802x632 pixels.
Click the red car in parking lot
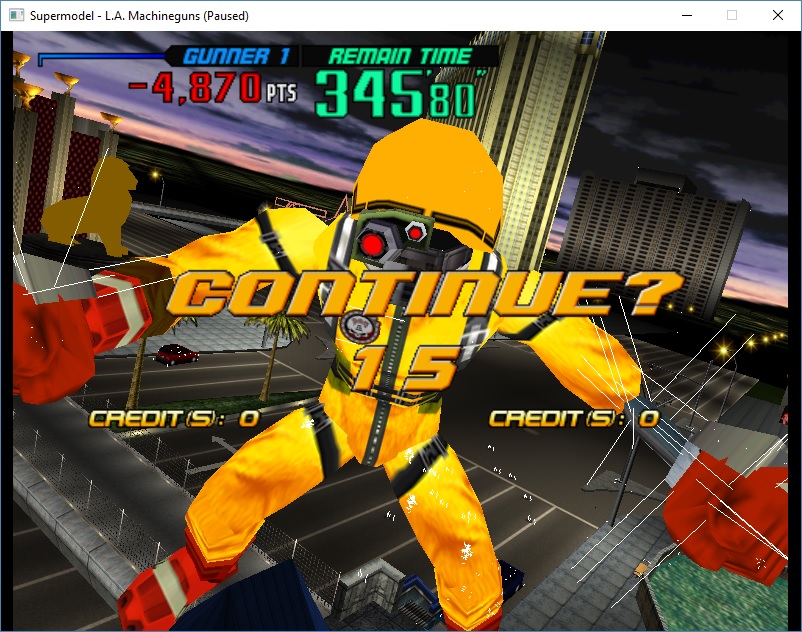(177, 354)
